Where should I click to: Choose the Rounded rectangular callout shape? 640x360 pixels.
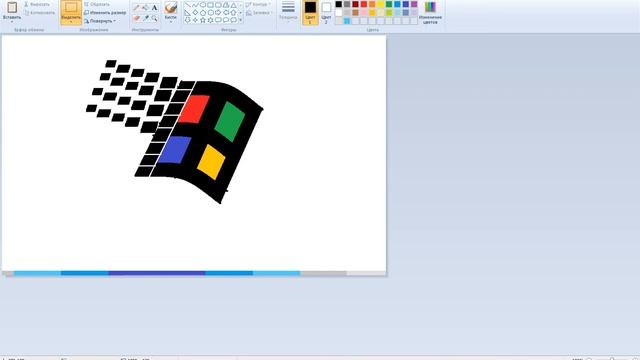(x=218, y=20)
